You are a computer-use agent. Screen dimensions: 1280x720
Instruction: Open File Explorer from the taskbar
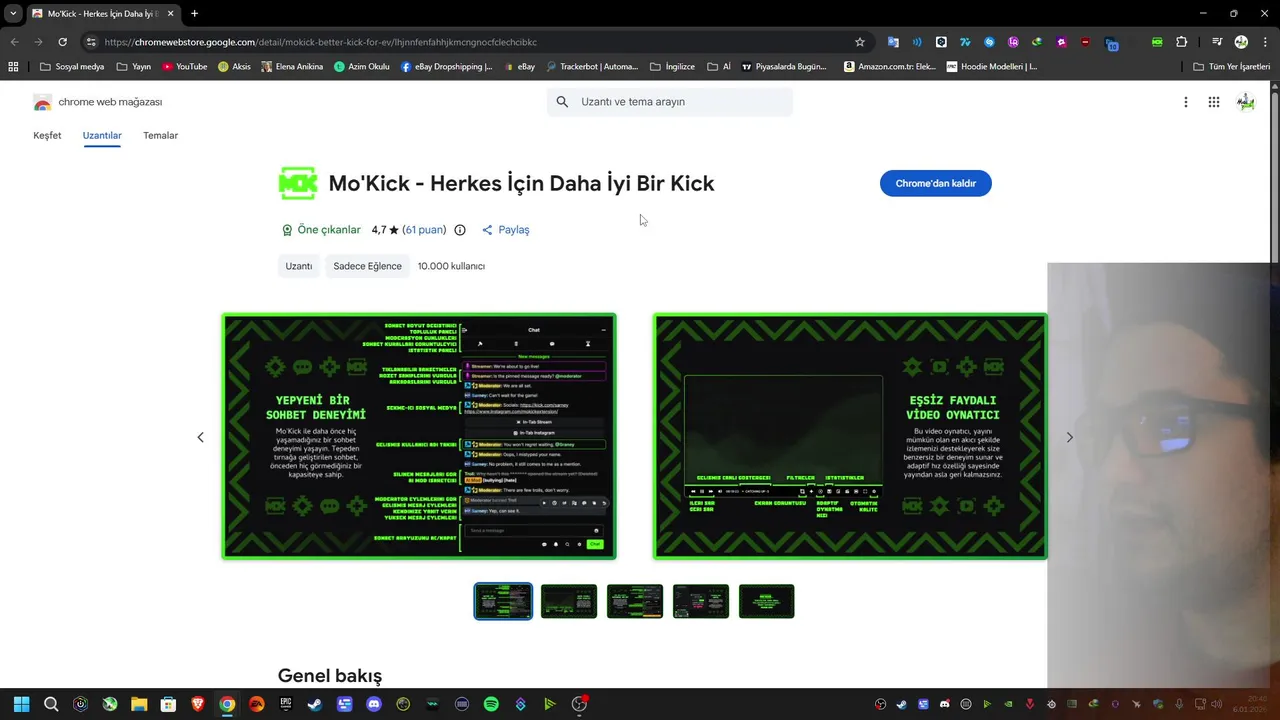coord(139,704)
